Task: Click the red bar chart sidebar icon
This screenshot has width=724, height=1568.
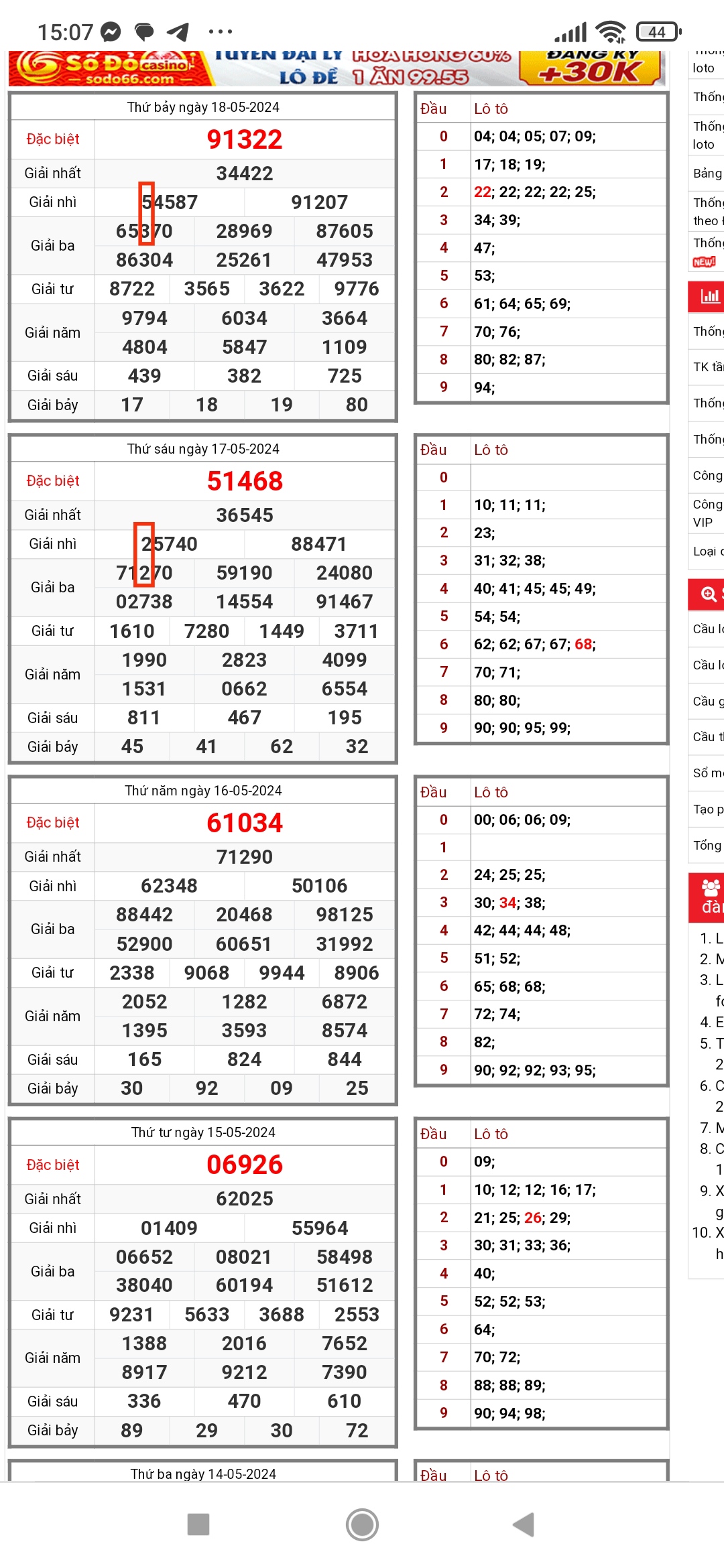Action: [x=709, y=296]
